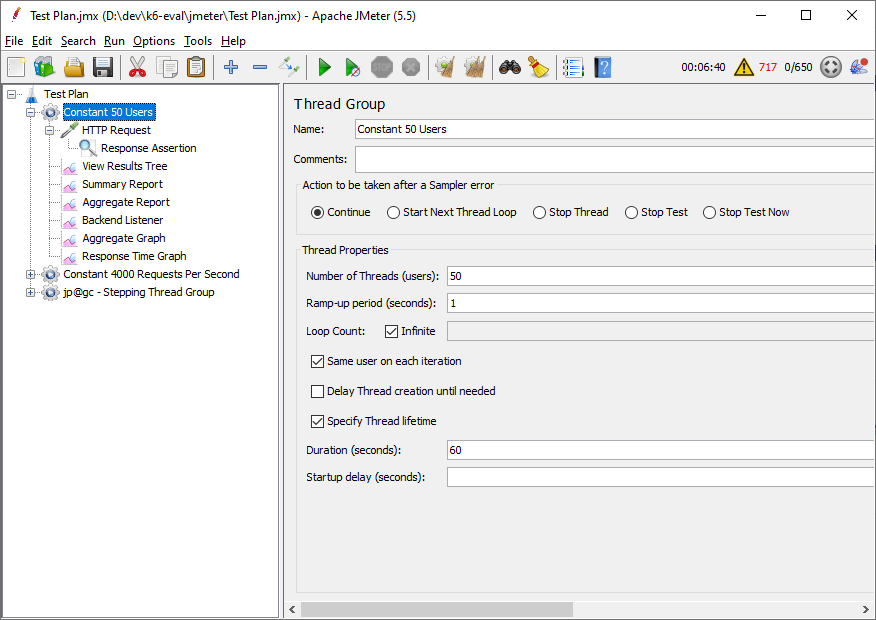876x620 pixels.
Task: Click the scroll left arrow
Action: click(x=292, y=609)
